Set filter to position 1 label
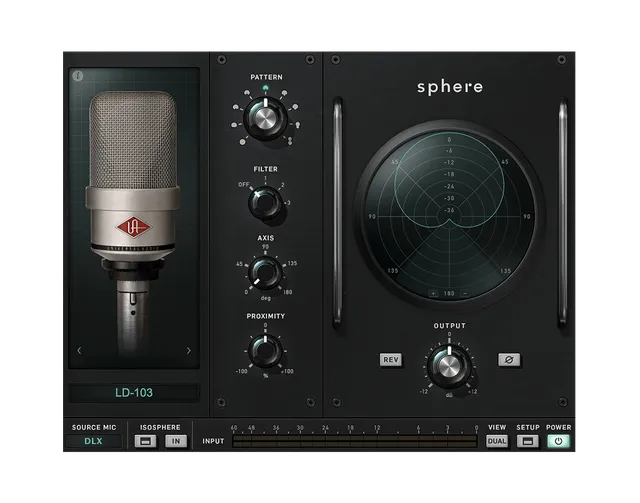The image size is (640, 503). coord(265,178)
